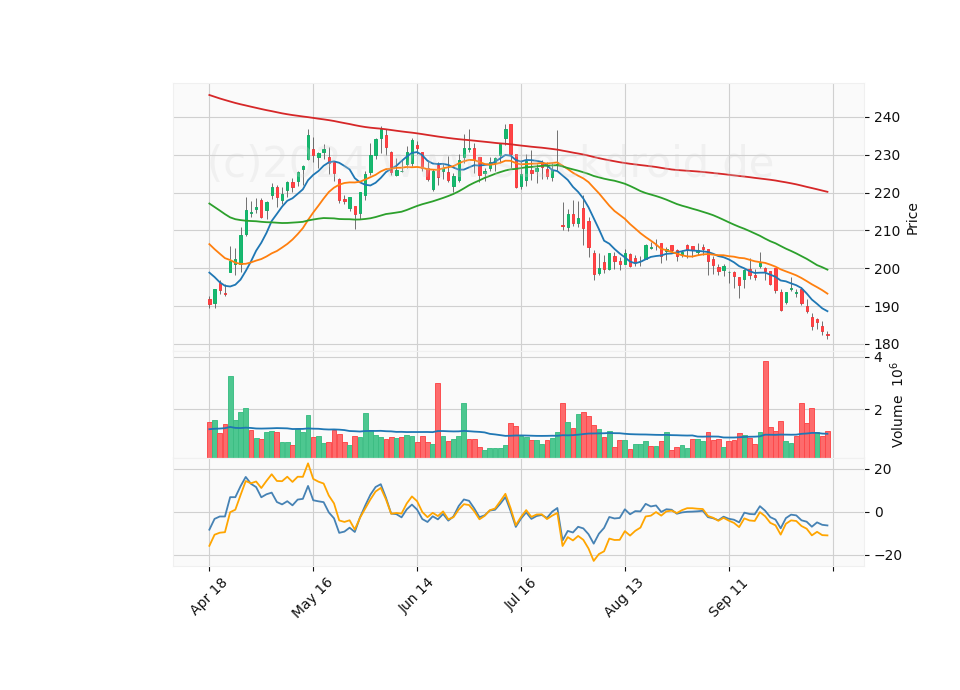960x690 pixels.
Task: Click the 'Jun 14' date label
Action: coord(415,596)
